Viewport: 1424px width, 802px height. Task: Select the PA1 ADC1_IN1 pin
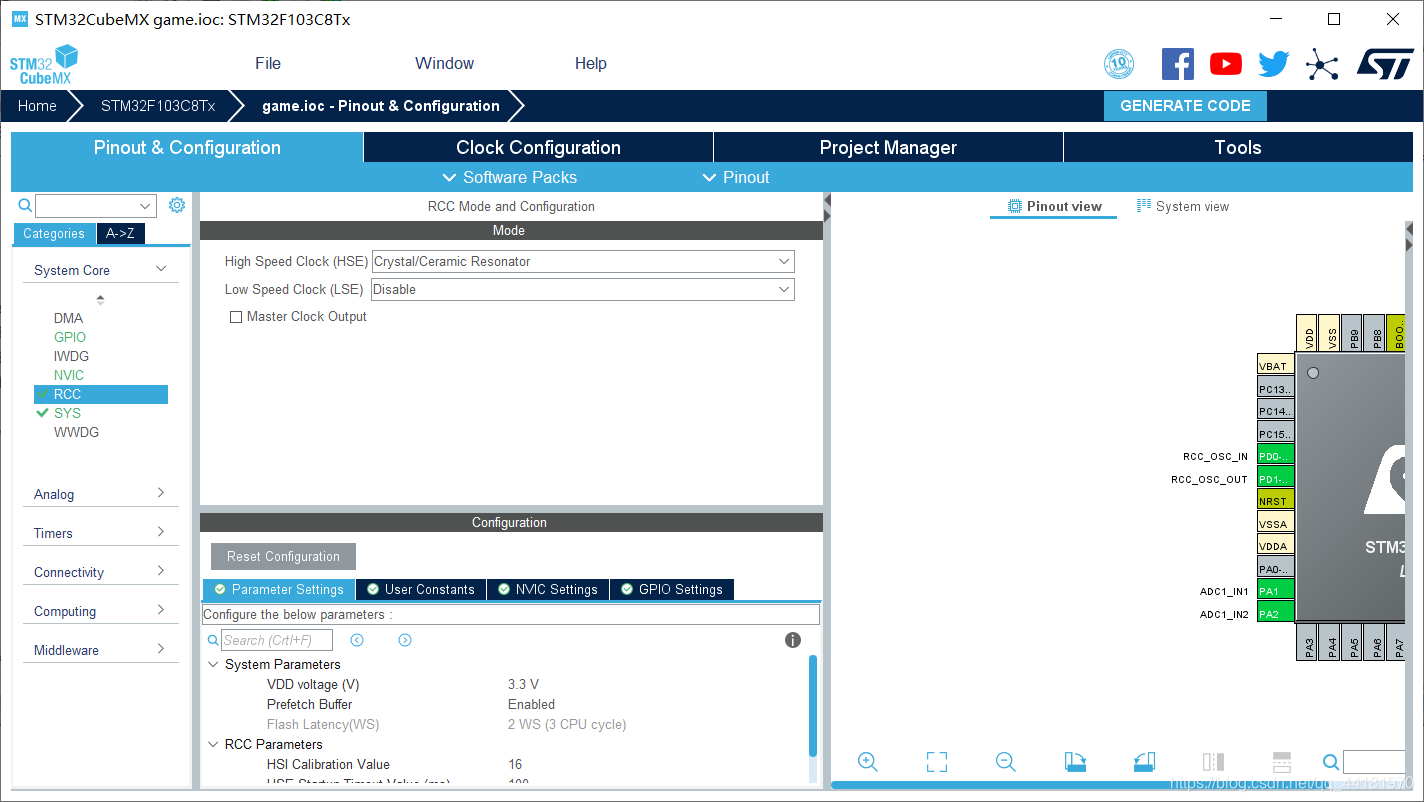(x=1276, y=591)
